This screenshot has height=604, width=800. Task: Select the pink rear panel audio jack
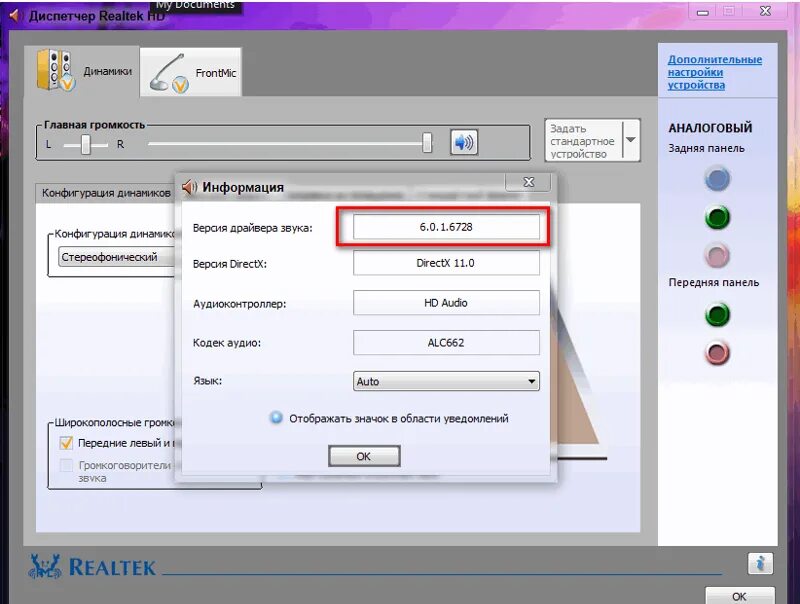pyautogui.click(x=717, y=255)
